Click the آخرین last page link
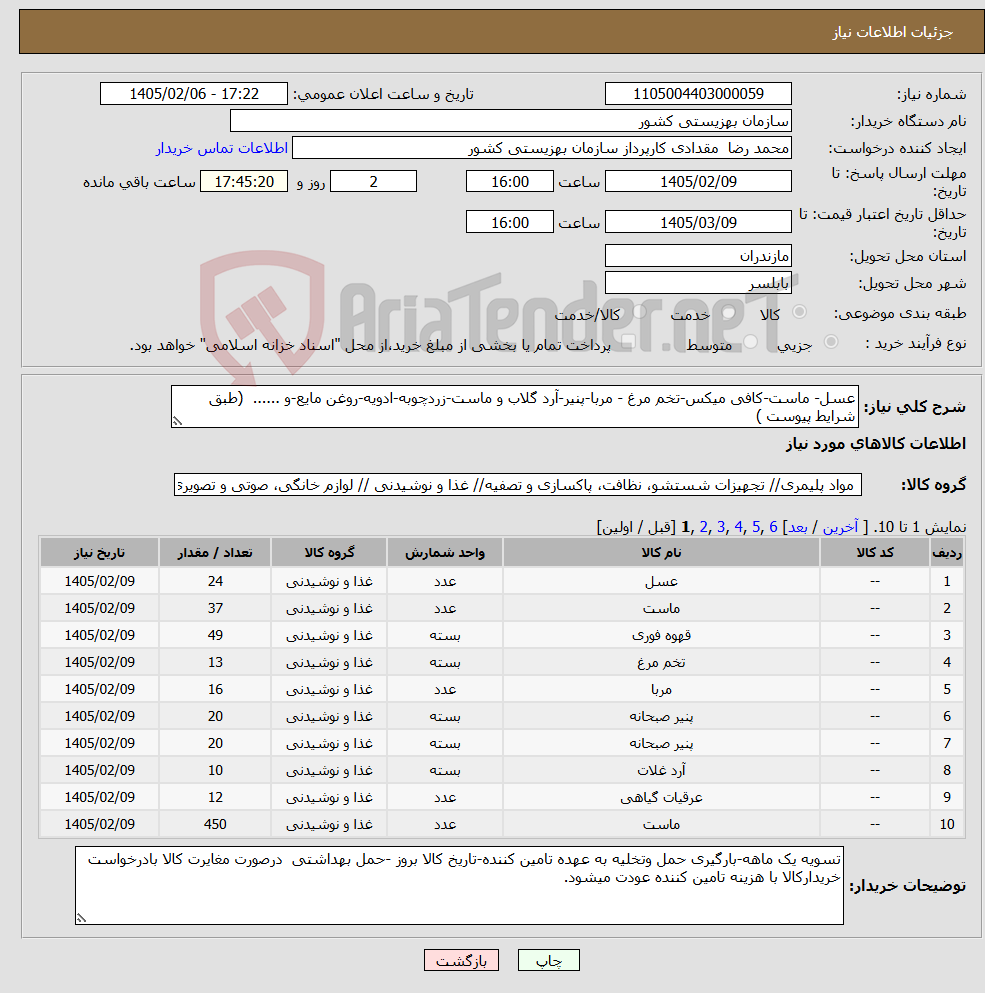985x993 pixels. [x=840, y=527]
